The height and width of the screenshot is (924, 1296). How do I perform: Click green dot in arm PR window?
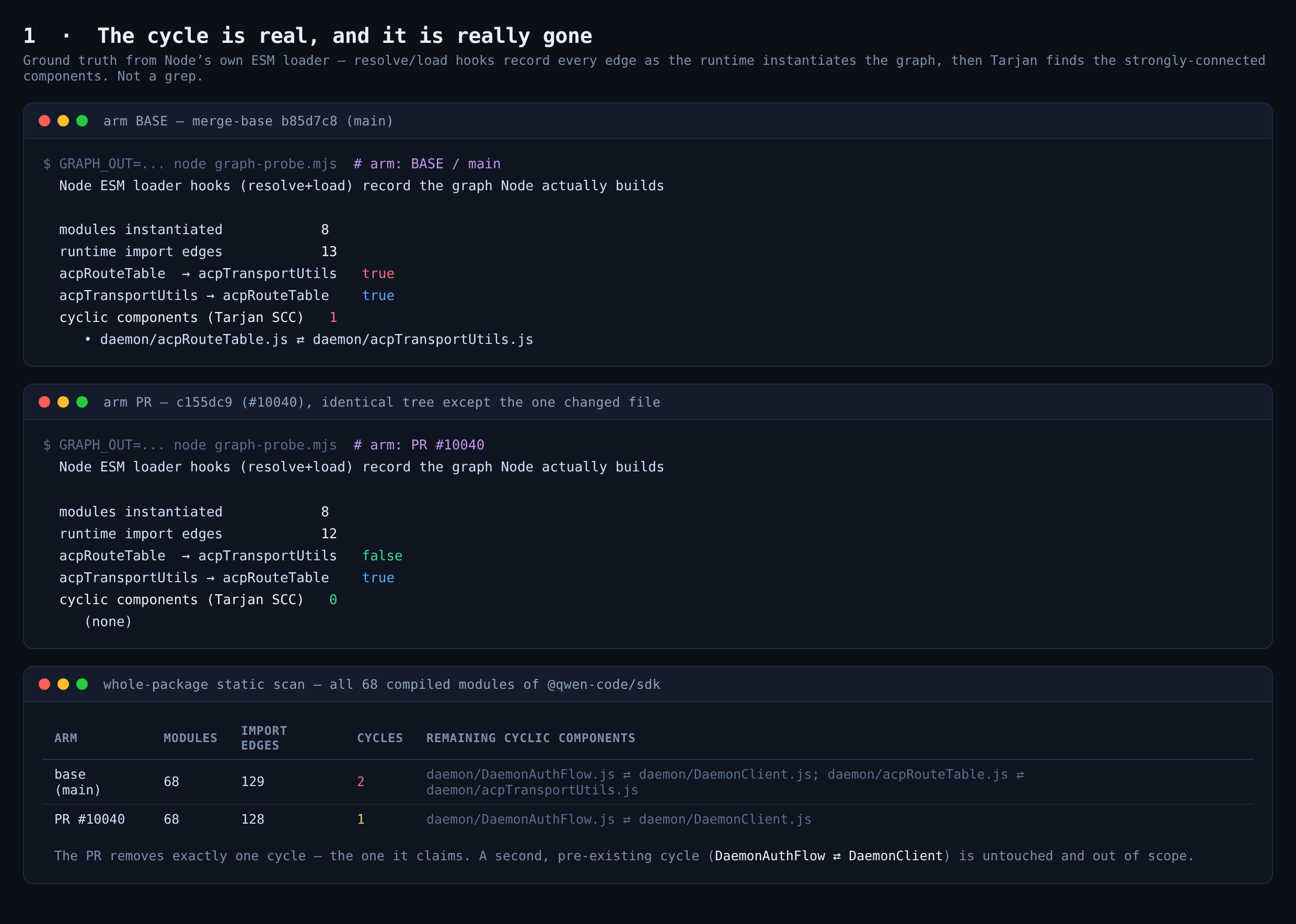pos(82,402)
